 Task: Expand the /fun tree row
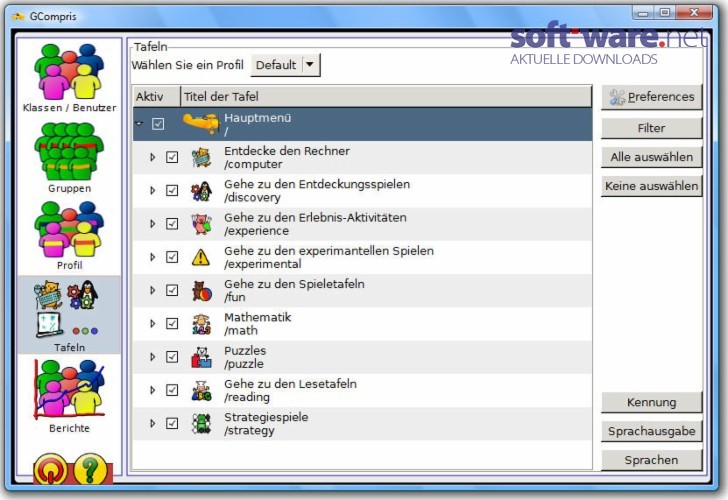(152, 291)
